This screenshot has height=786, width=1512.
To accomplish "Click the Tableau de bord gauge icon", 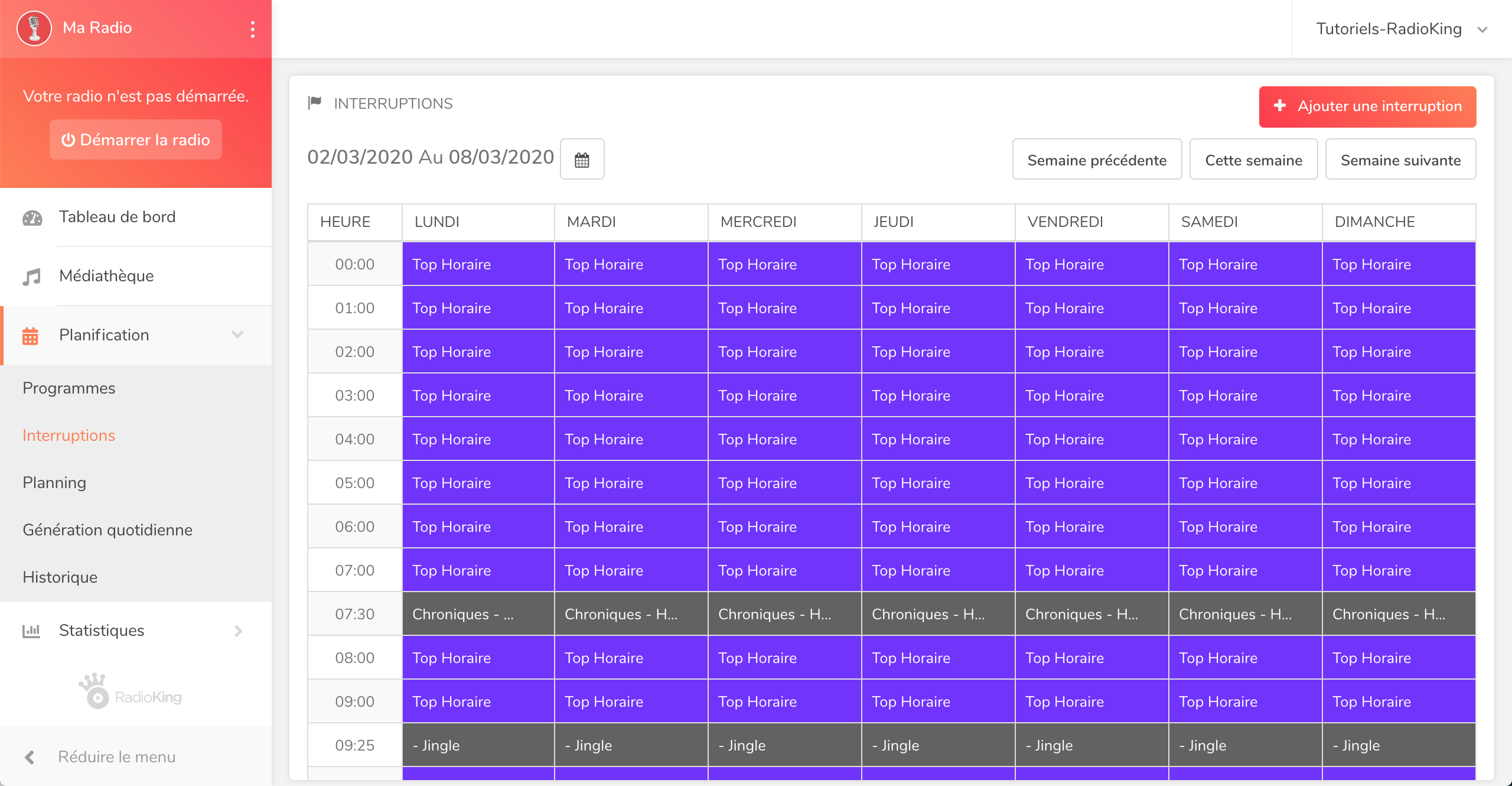I will [x=32, y=218].
